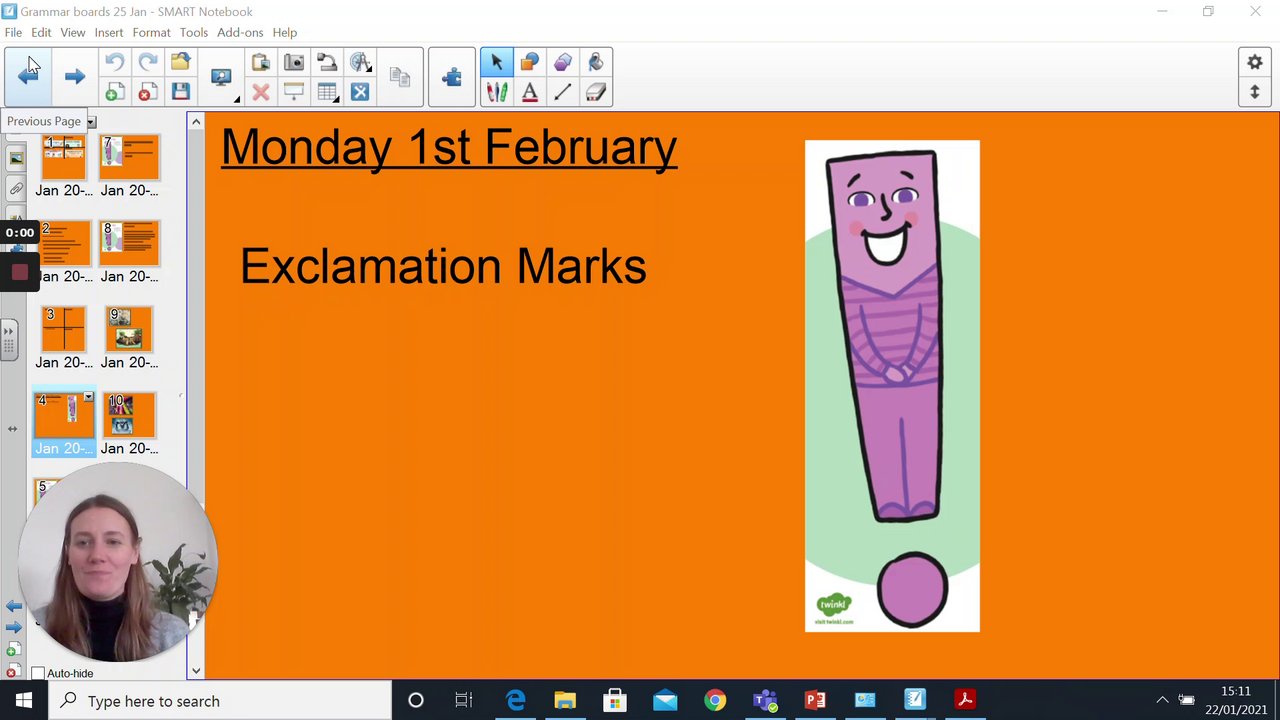Image resolution: width=1280 pixels, height=720 pixels.
Task: Open the Insert menu
Action: point(109,32)
